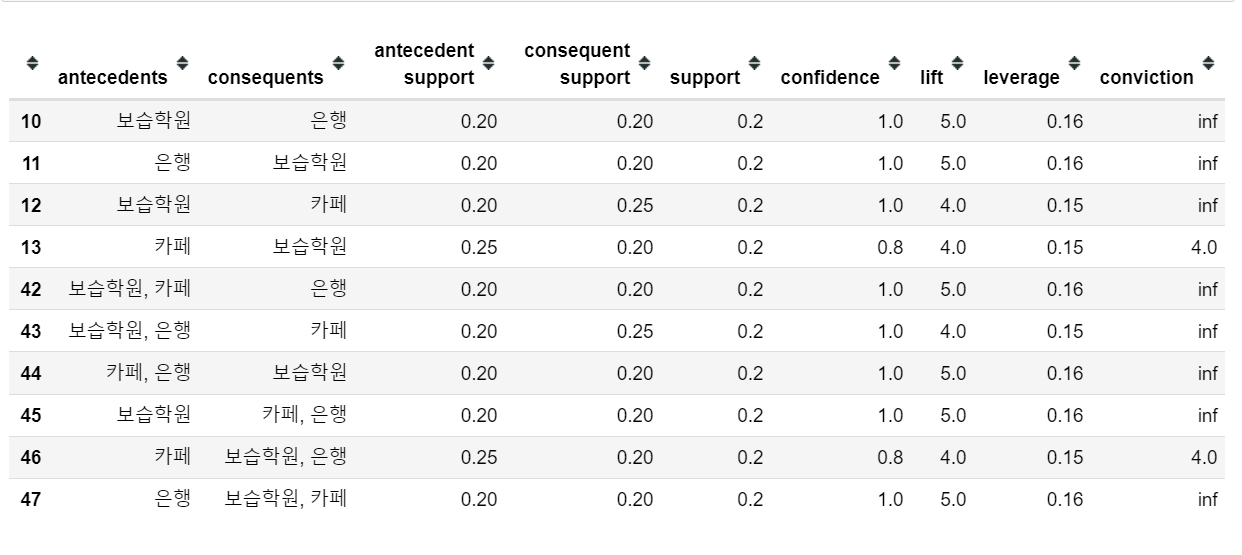Click the confidence column sort icon
Viewport: 1242px width, 555px height.
pos(894,63)
